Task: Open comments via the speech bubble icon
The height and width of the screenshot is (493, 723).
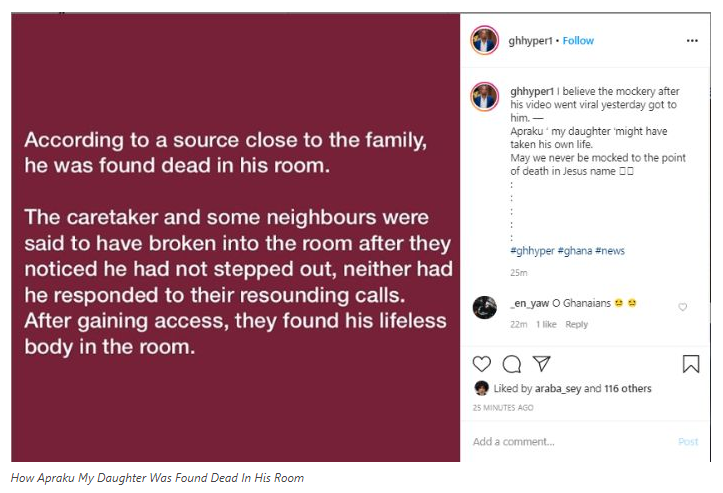Action: tap(512, 364)
